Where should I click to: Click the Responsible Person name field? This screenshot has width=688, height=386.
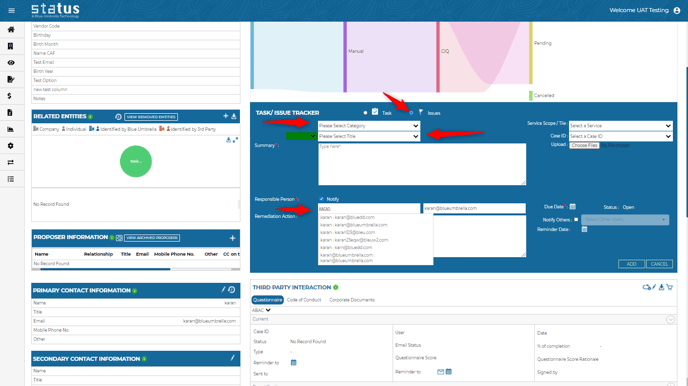(369, 208)
